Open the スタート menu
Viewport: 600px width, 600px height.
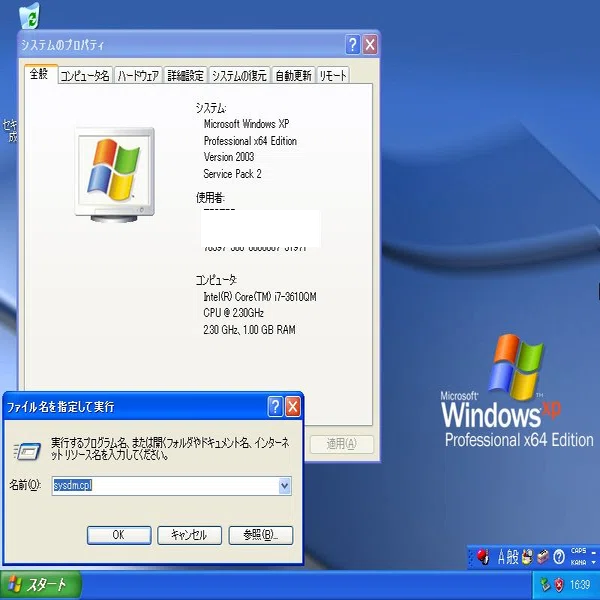click(40, 585)
